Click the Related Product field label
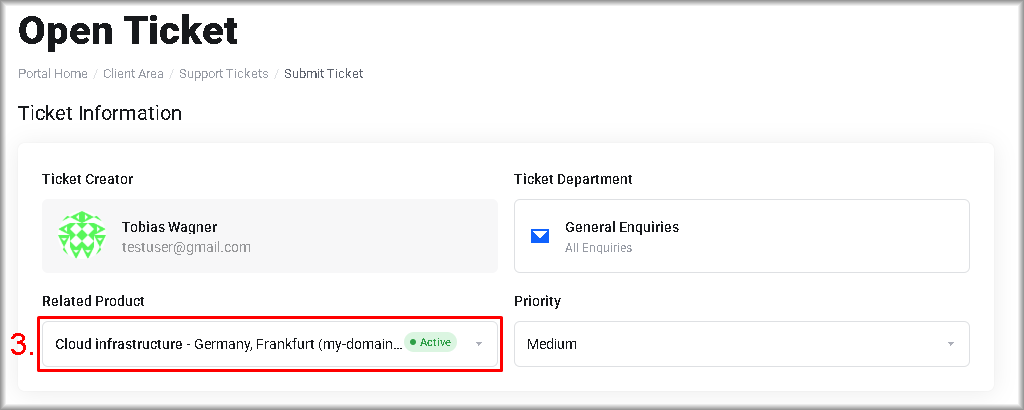This screenshot has height=410, width=1024. click(x=93, y=301)
